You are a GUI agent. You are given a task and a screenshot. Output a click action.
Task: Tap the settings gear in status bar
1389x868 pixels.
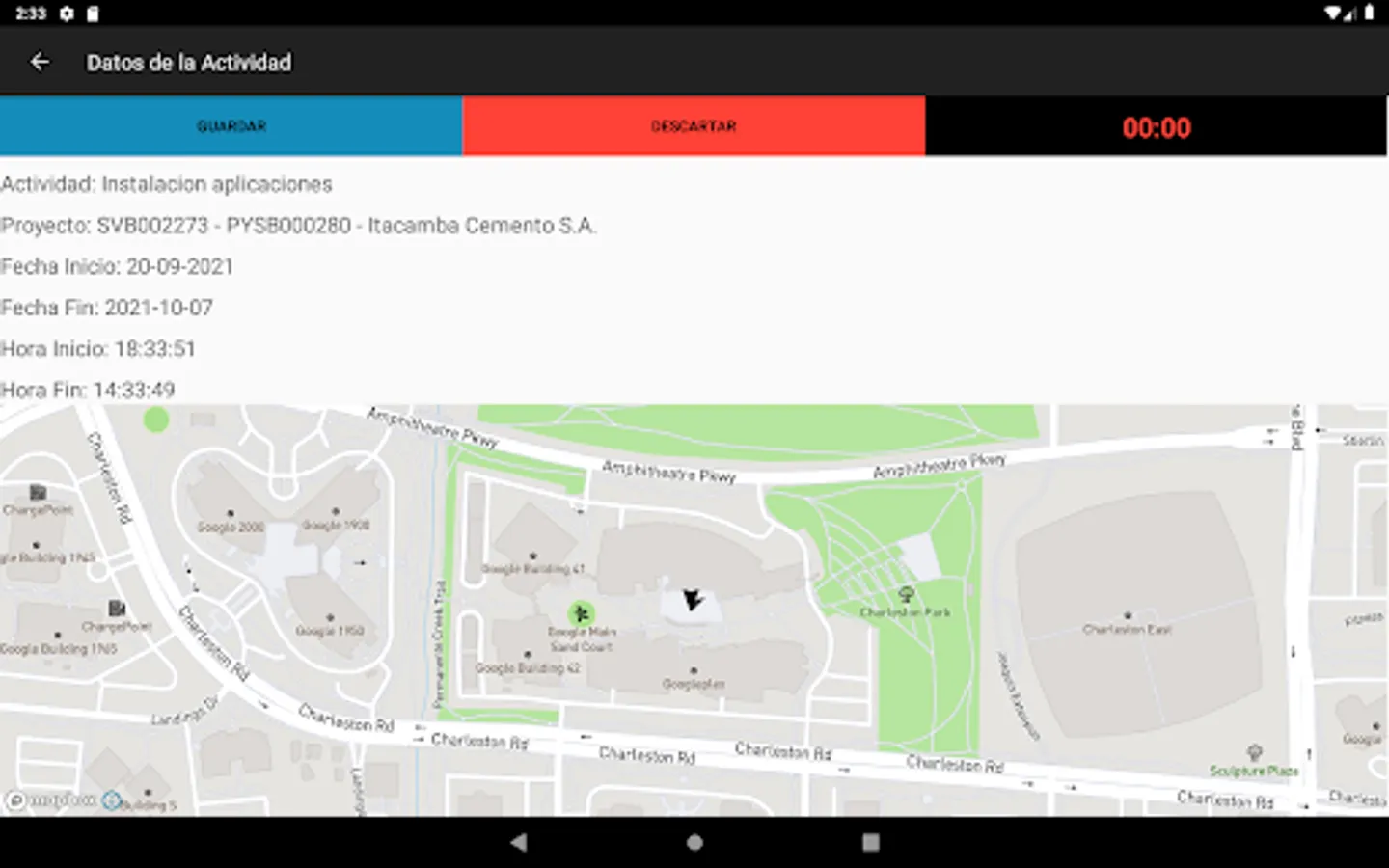click(x=67, y=14)
